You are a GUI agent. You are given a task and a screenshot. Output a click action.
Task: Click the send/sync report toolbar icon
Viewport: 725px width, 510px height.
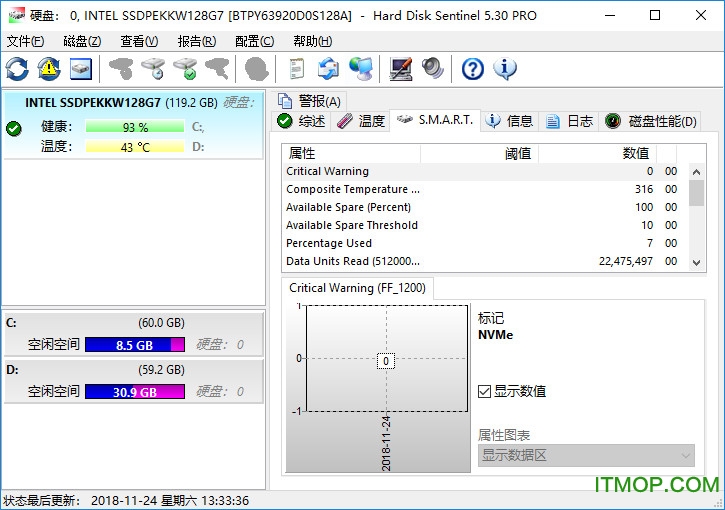328,69
